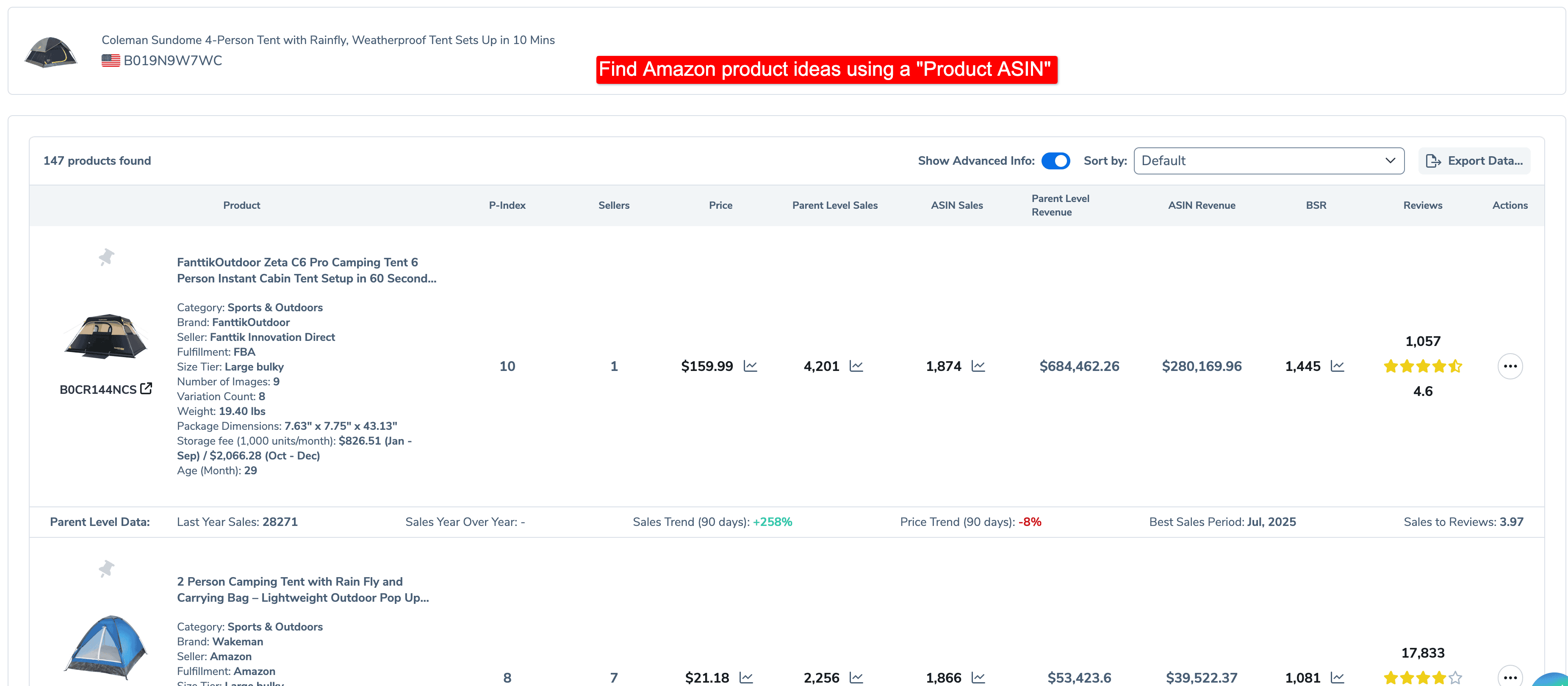View price history chart for $21.18

[746, 678]
